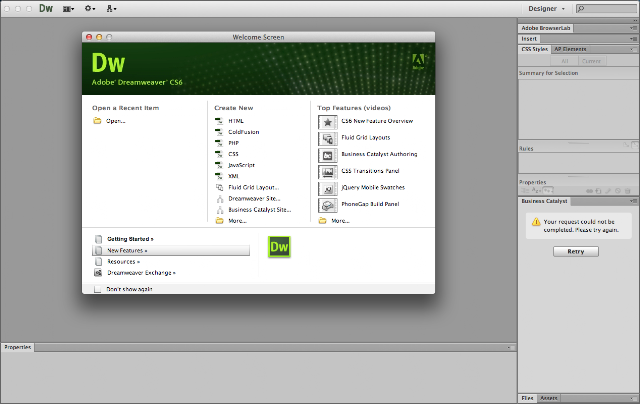The width and height of the screenshot is (640, 404).
Task: Click Attach Style Sheet link icon
Action: pos(589,191)
